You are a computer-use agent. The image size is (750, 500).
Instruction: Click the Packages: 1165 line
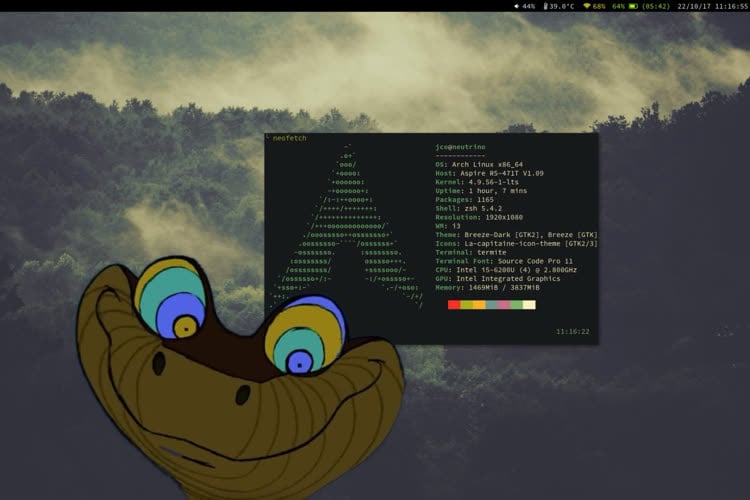click(464, 200)
